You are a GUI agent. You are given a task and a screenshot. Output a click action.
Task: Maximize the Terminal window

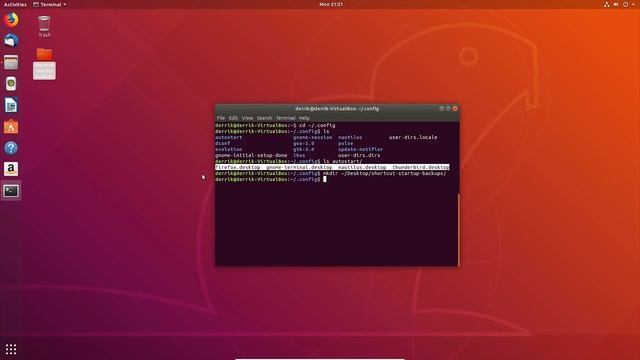coord(448,109)
